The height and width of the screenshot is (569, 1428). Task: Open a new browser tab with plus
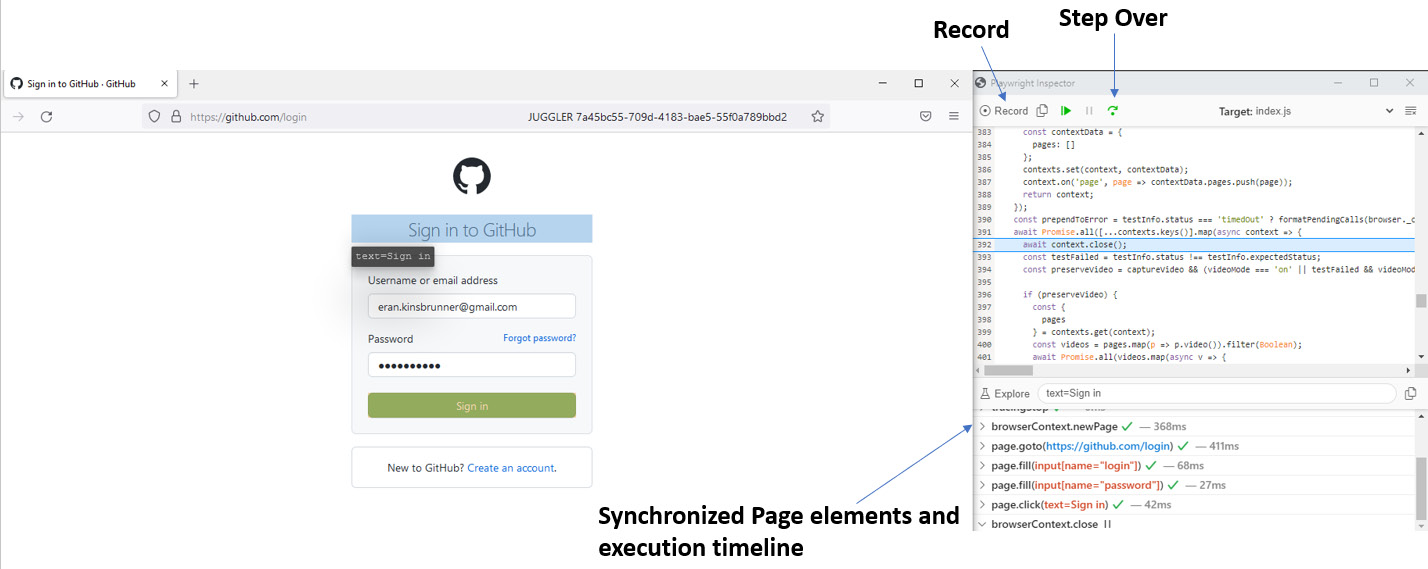tap(194, 84)
